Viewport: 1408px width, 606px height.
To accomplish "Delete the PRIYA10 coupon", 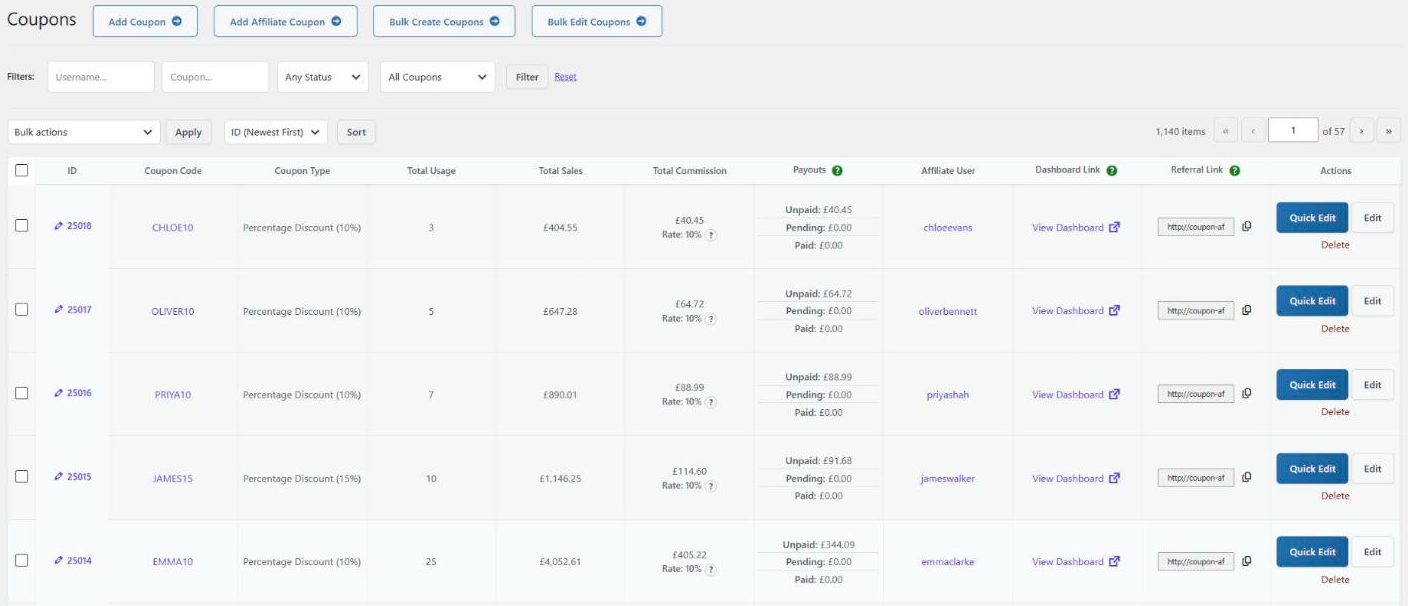I will click(x=1335, y=412).
